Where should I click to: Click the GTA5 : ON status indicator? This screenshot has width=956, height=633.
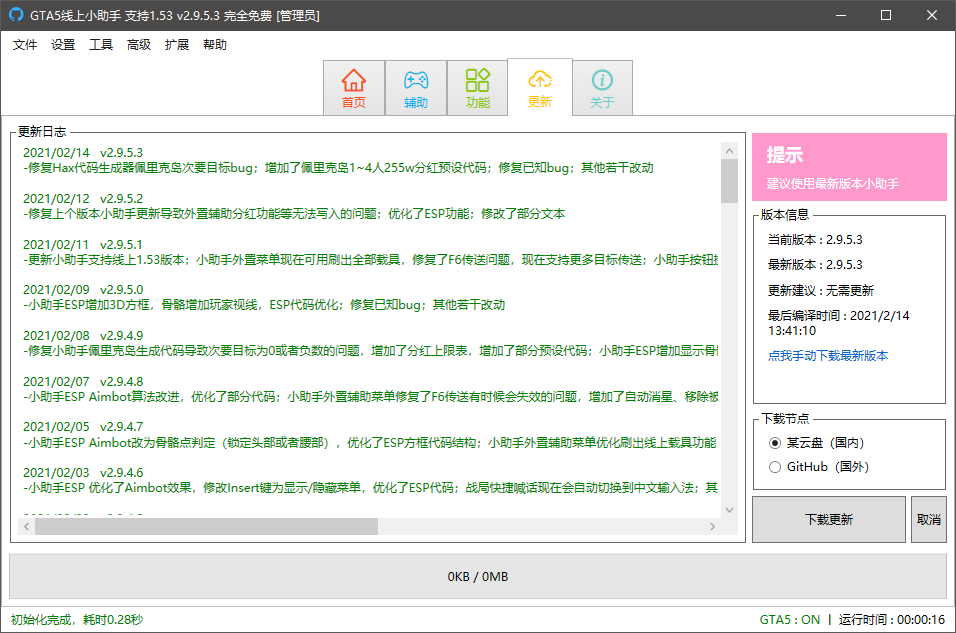point(790,620)
